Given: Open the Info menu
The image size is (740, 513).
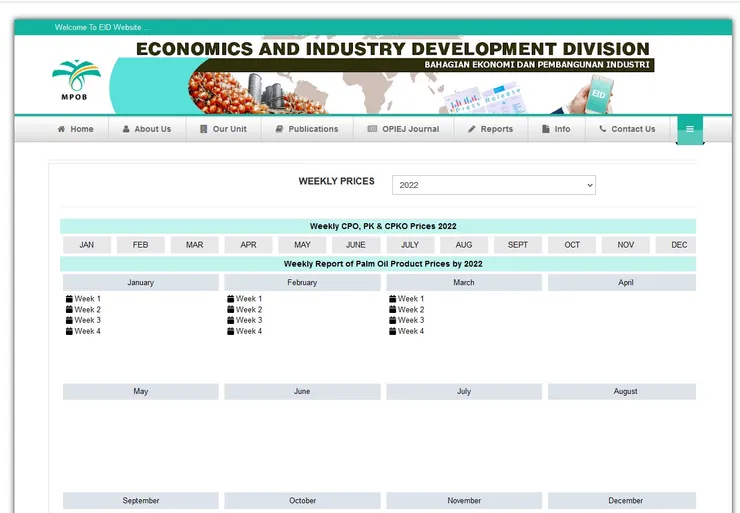Looking at the screenshot, I should click(556, 129).
